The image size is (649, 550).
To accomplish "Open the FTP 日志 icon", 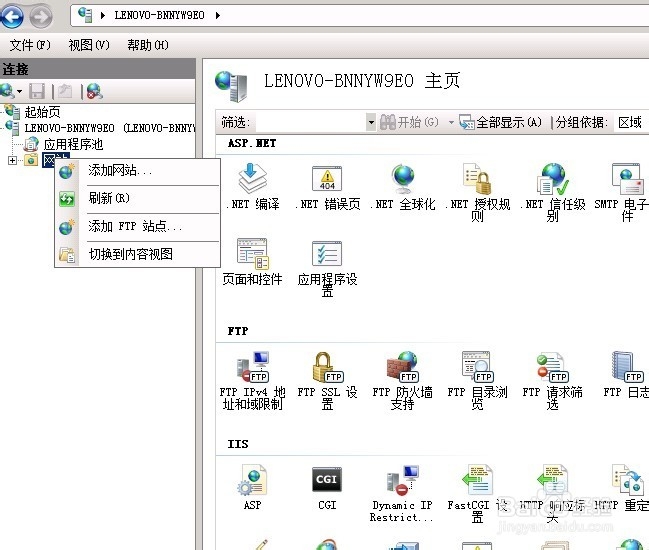I will tap(627, 367).
